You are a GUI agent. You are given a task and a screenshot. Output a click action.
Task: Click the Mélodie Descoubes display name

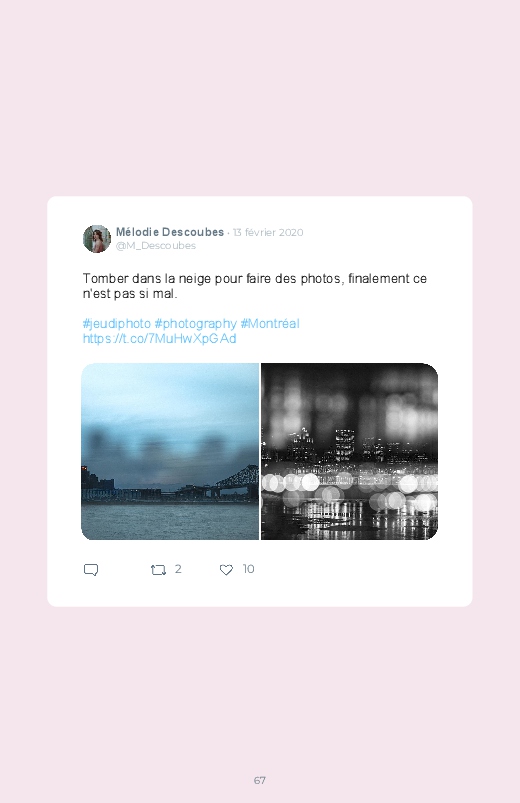pos(170,232)
